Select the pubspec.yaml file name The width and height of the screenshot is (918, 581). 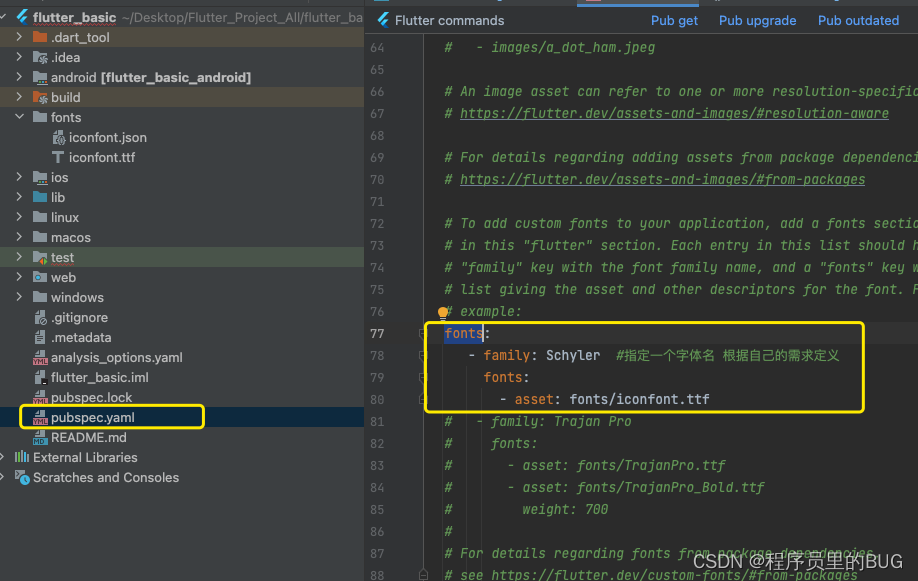pyautogui.click(x=93, y=418)
